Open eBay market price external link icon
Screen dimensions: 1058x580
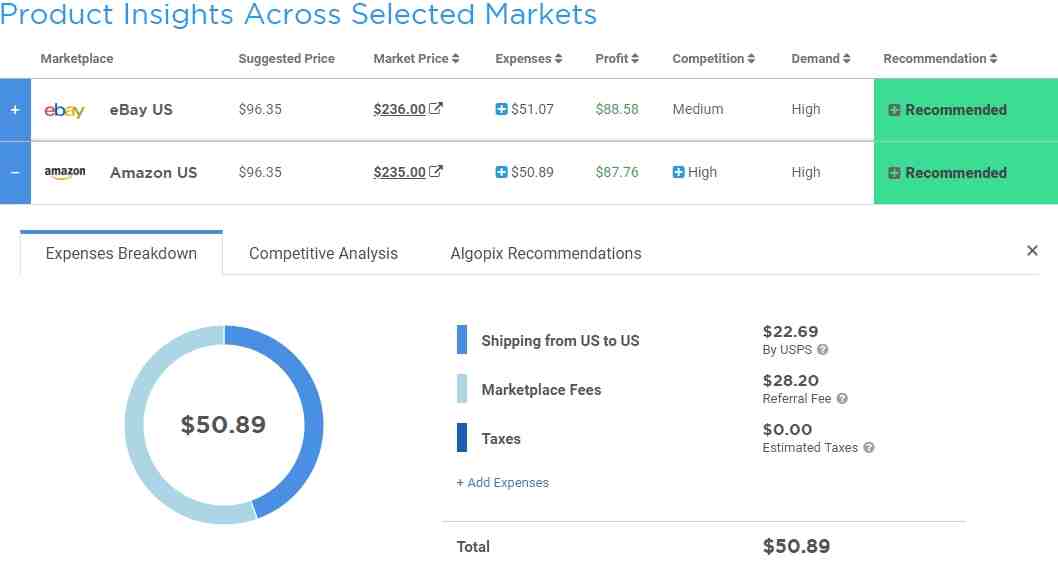tap(436, 109)
